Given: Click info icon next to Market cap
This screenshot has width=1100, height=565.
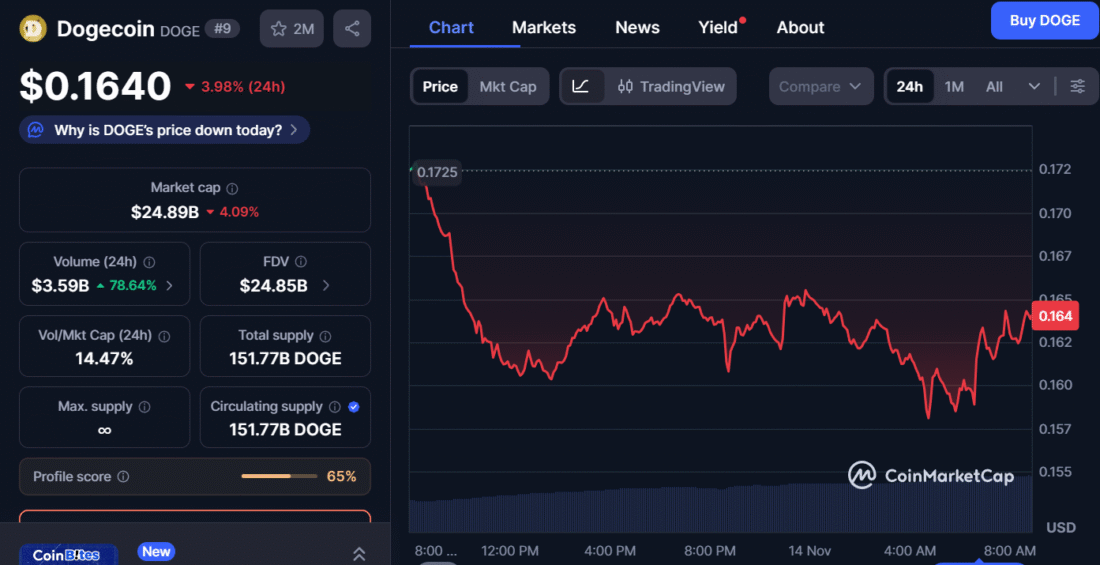Looking at the screenshot, I should click(x=233, y=189).
